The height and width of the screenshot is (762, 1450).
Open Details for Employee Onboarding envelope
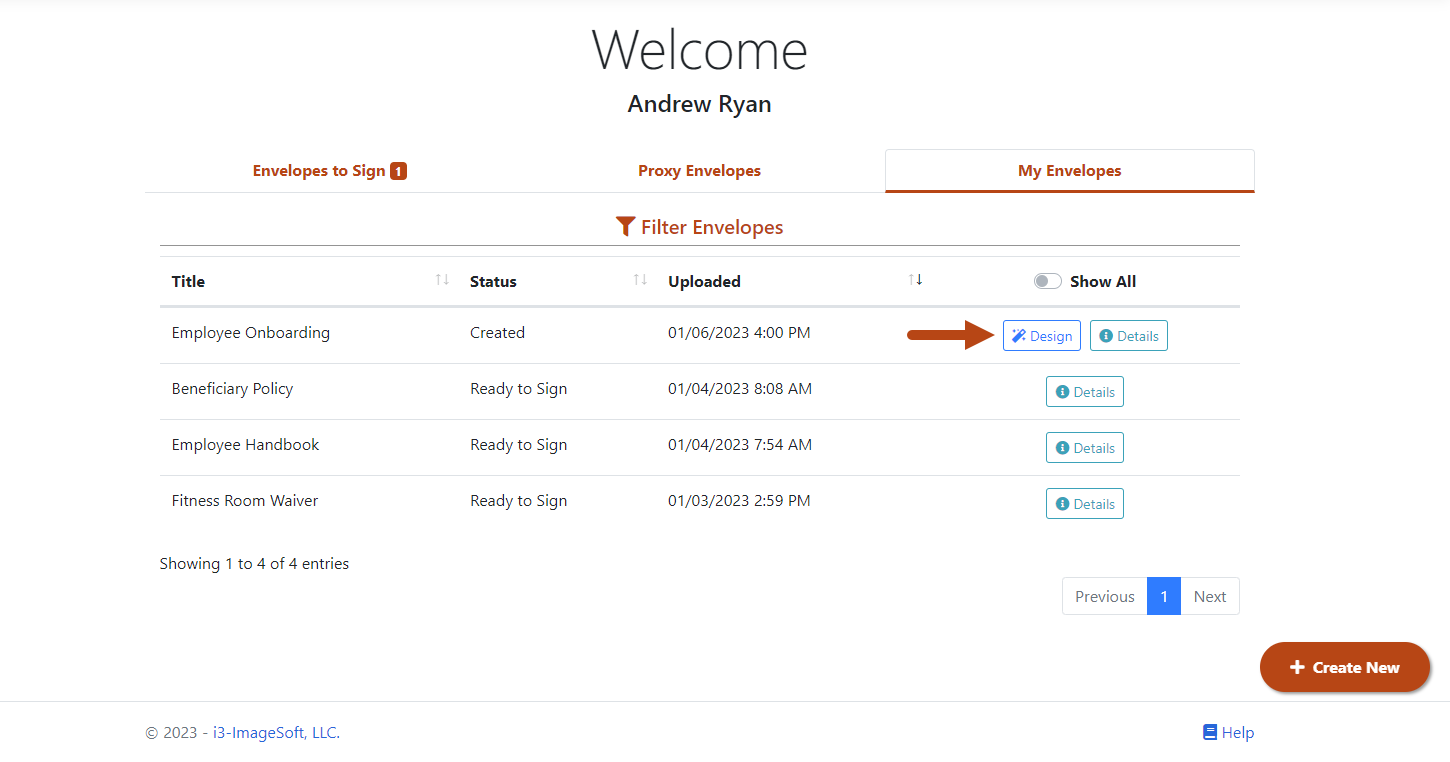pos(1128,336)
